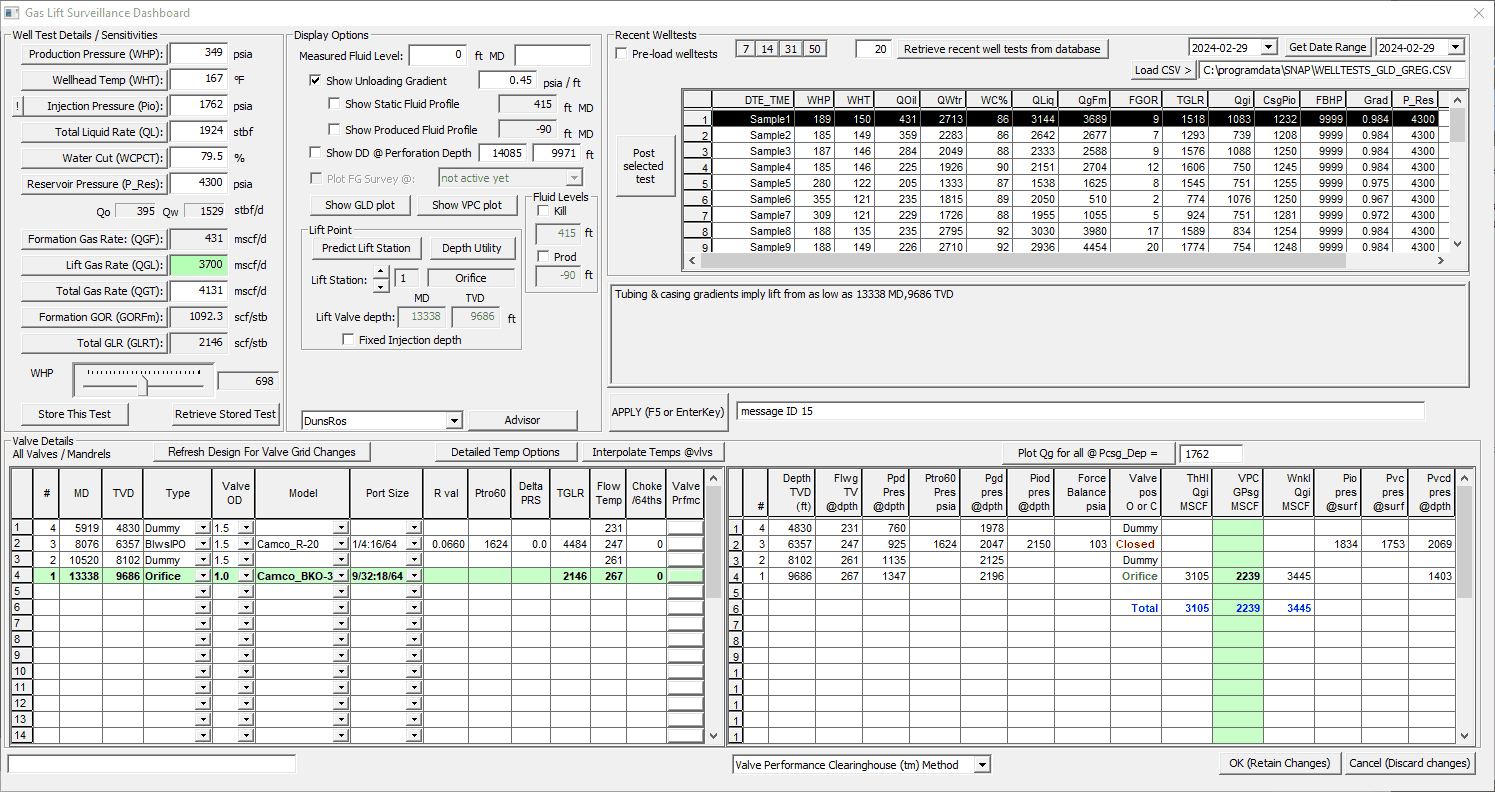The height and width of the screenshot is (792, 1495).
Task: Open the Valve Performance Clearinghouse Method dropdown
Action: pyautogui.click(x=982, y=764)
